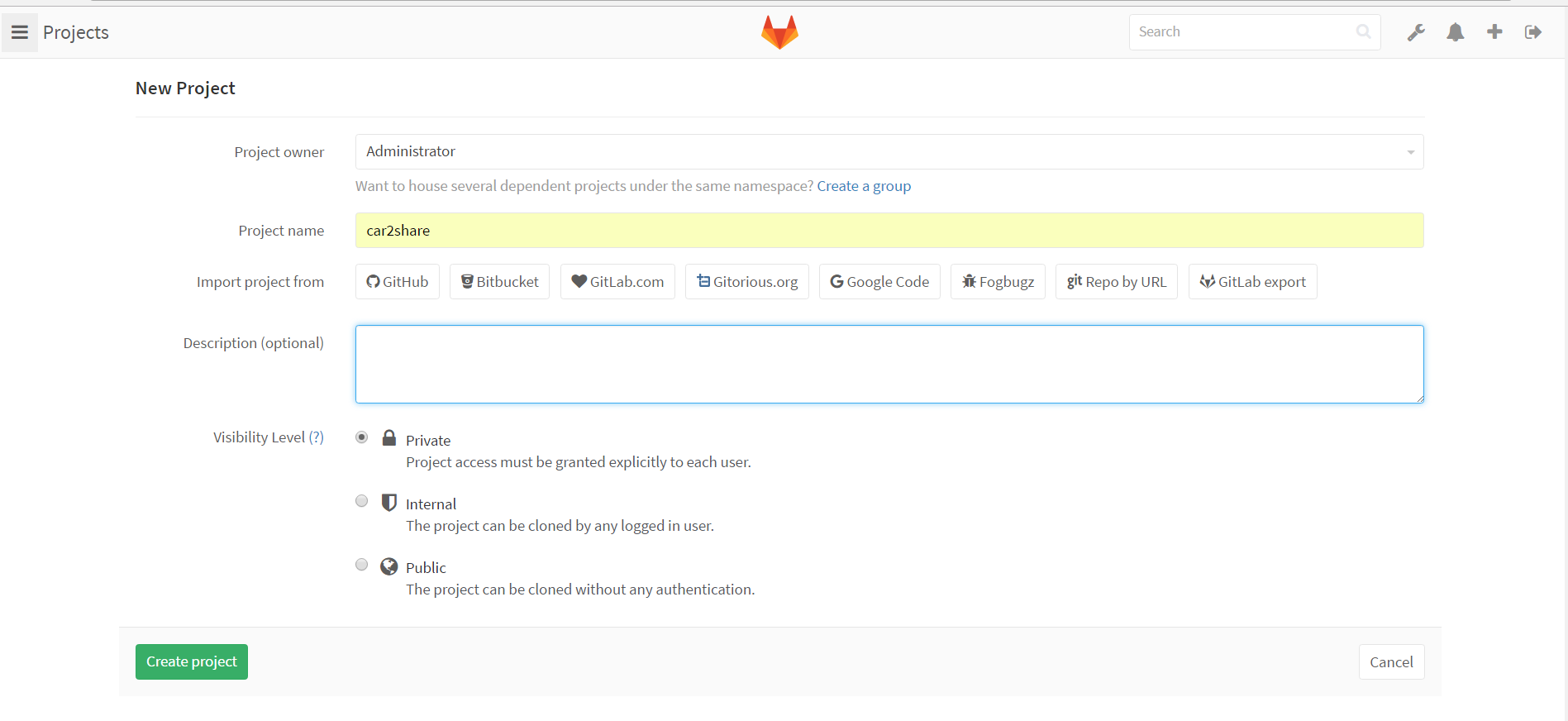Select the Public visibility radio button
The width and height of the screenshot is (1568, 721).
click(x=362, y=565)
